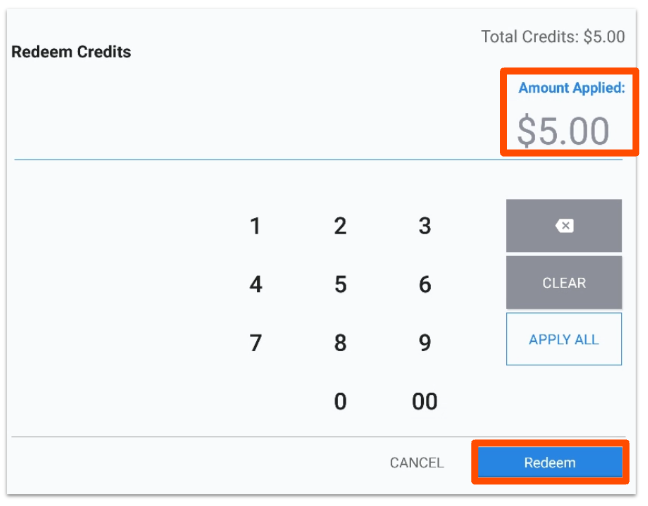Enter digit 8 on the keypad
Image resolution: width=648 pixels, height=506 pixels.
[x=340, y=344]
